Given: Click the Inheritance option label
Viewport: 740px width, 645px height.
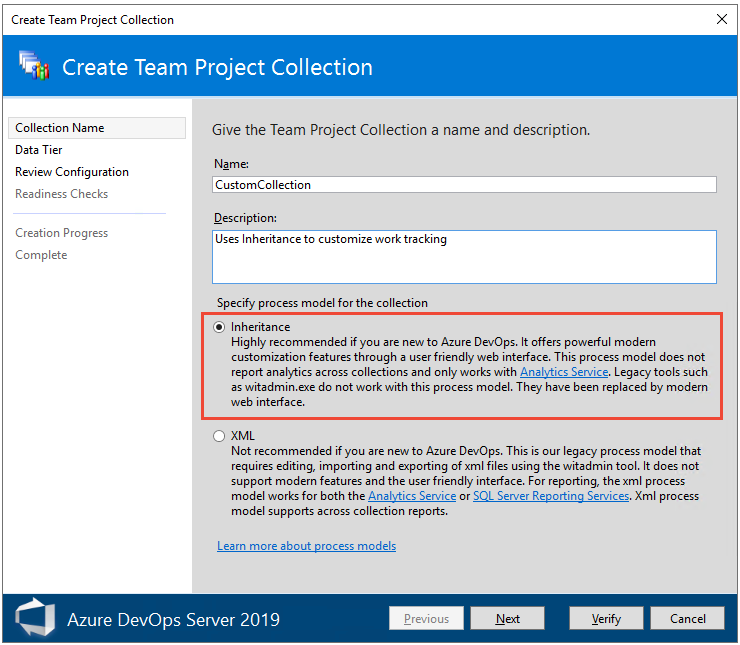Looking at the screenshot, I should pos(261,327).
